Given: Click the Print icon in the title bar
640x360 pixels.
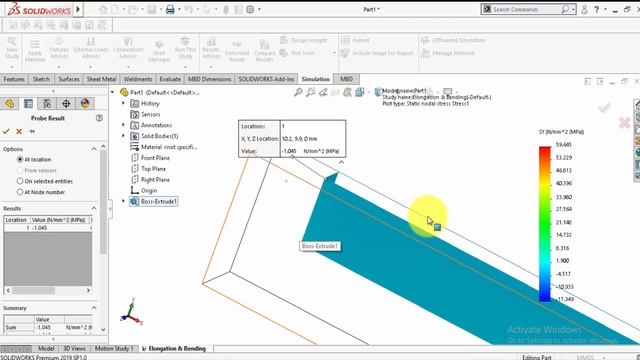Looking at the screenshot, I should pos(170,9).
